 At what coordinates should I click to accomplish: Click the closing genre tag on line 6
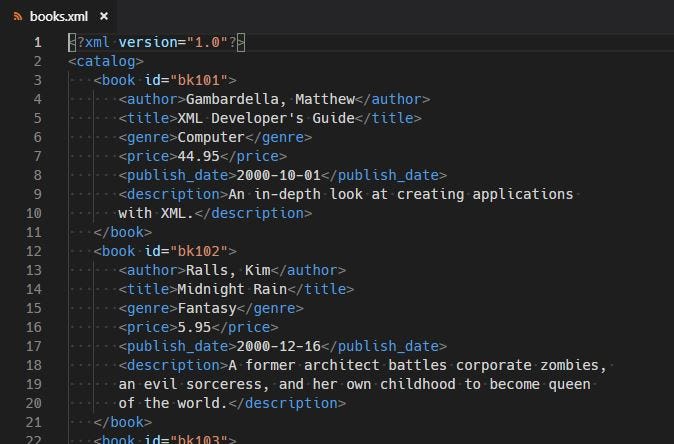coord(279,137)
